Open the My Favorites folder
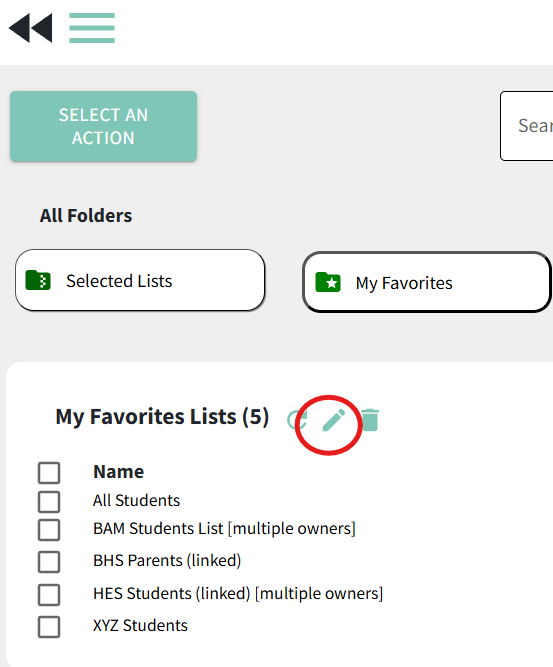 click(427, 282)
